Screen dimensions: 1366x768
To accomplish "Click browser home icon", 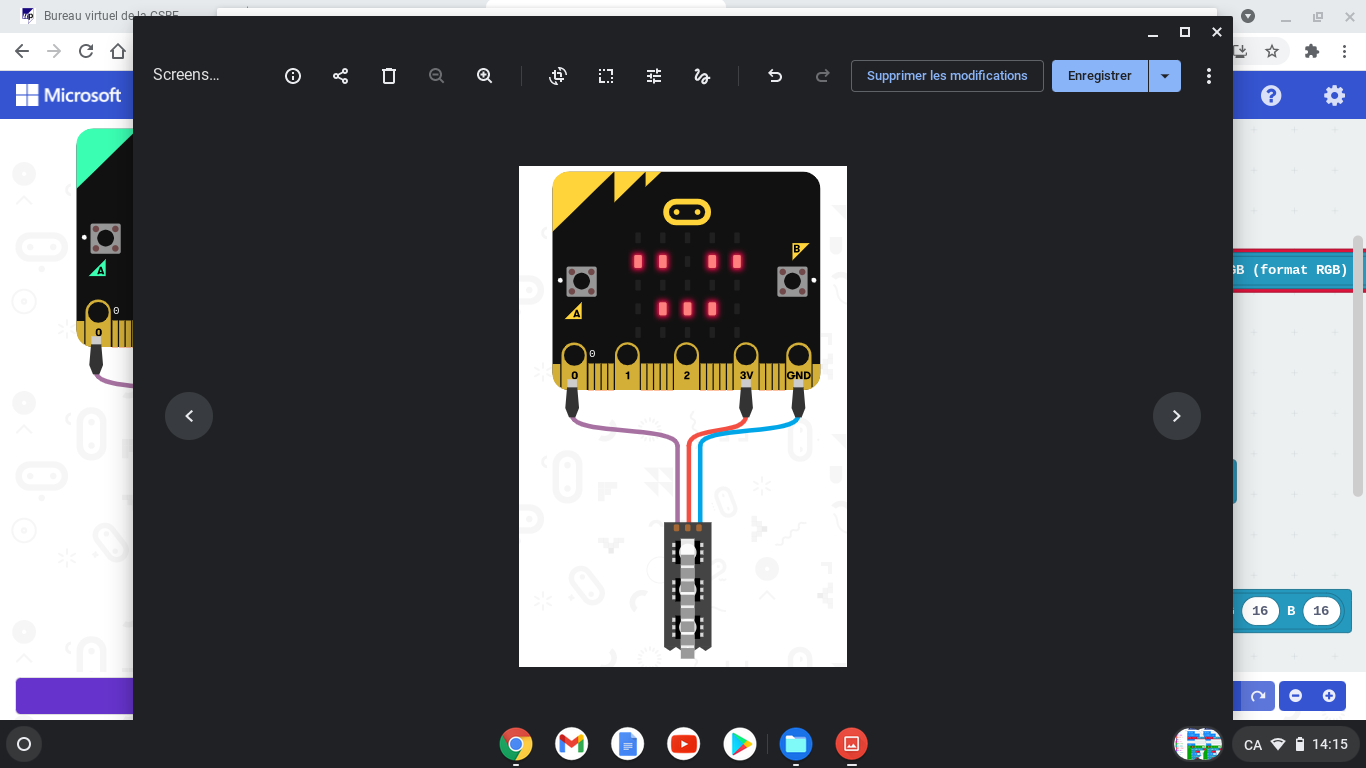I will [118, 51].
